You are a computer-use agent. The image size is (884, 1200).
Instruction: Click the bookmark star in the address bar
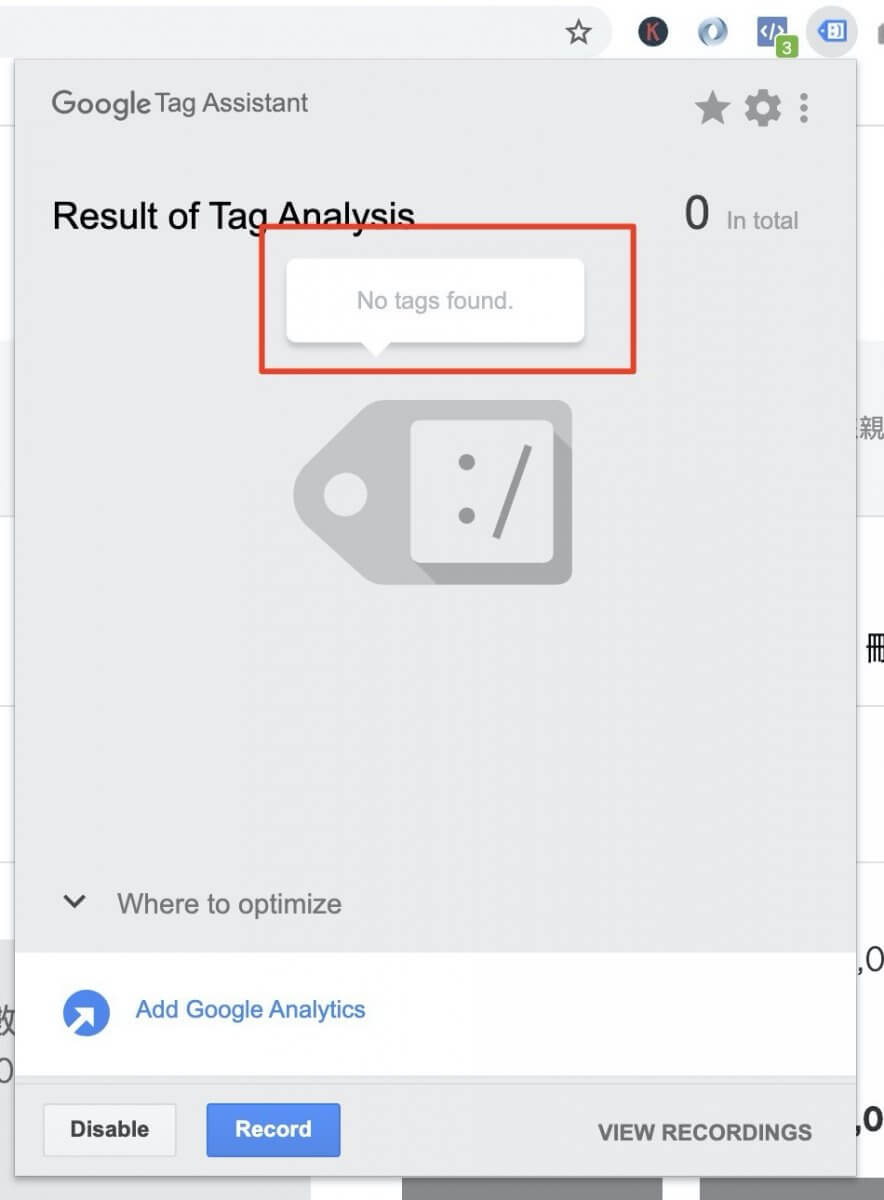pyautogui.click(x=579, y=32)
